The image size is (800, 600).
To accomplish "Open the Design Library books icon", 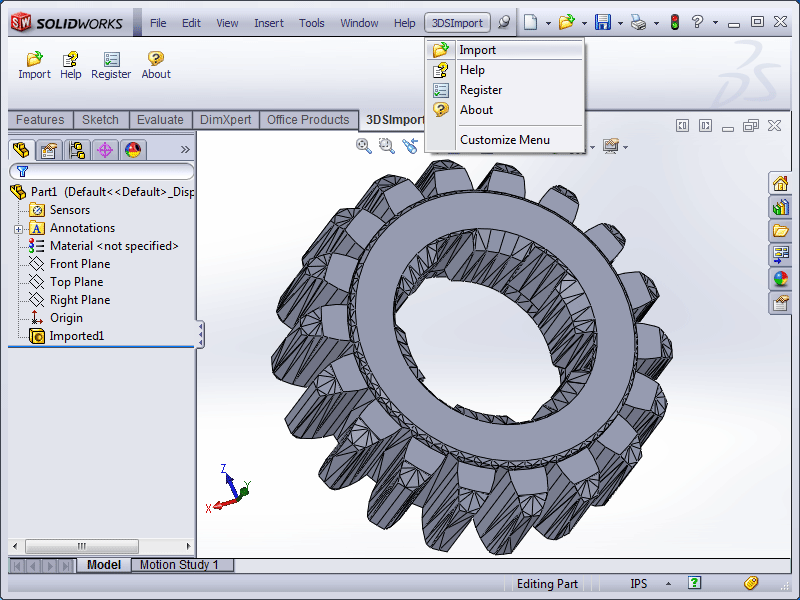I will click(781, 207).
